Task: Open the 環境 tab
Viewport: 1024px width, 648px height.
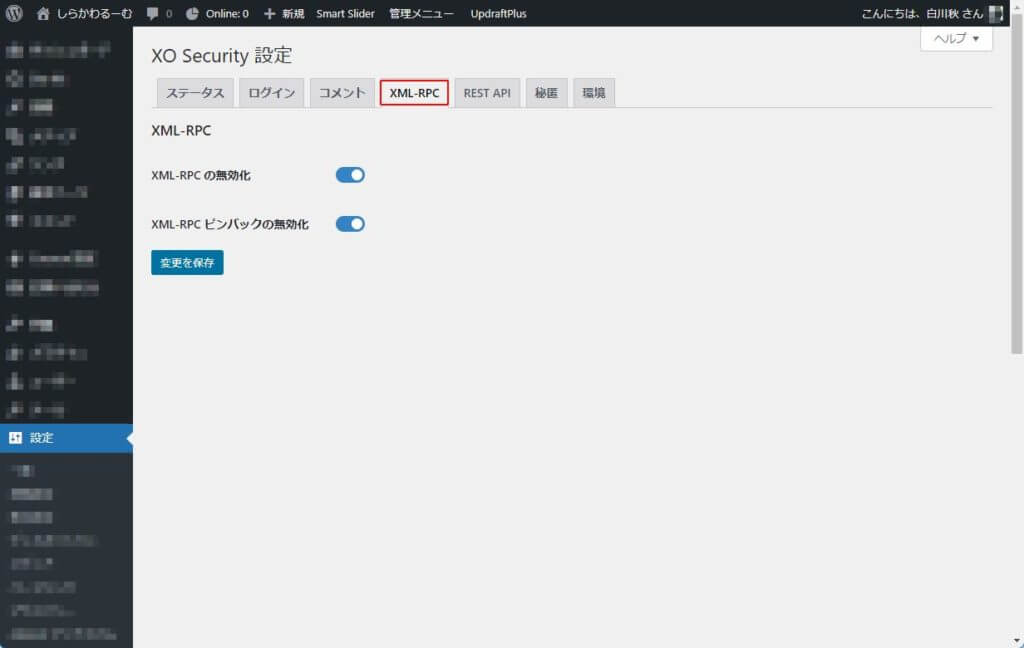Action: pos(594,93)
